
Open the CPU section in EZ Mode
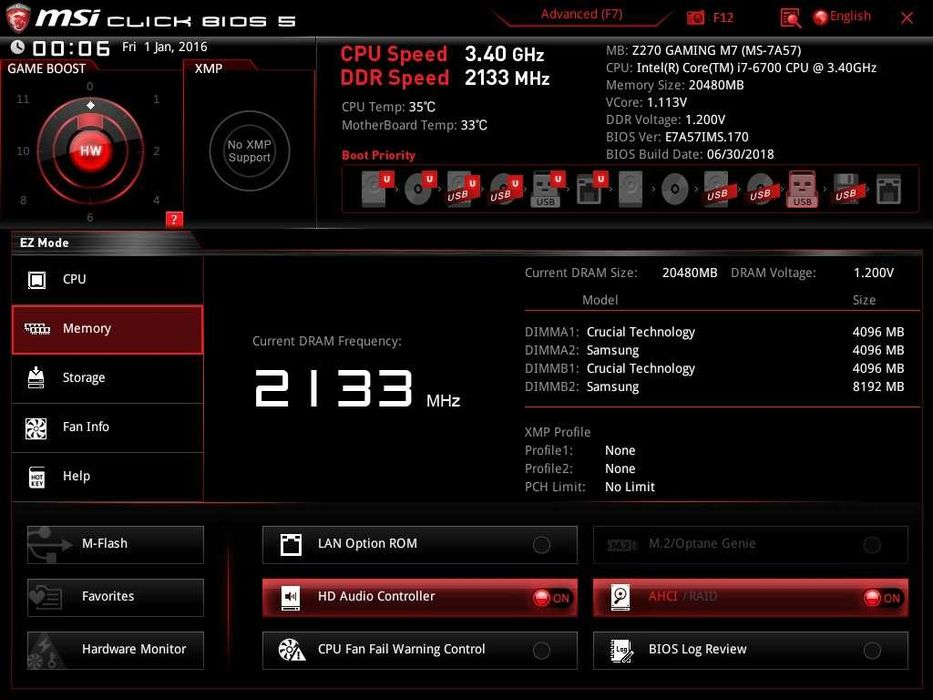tap(107, 279)
